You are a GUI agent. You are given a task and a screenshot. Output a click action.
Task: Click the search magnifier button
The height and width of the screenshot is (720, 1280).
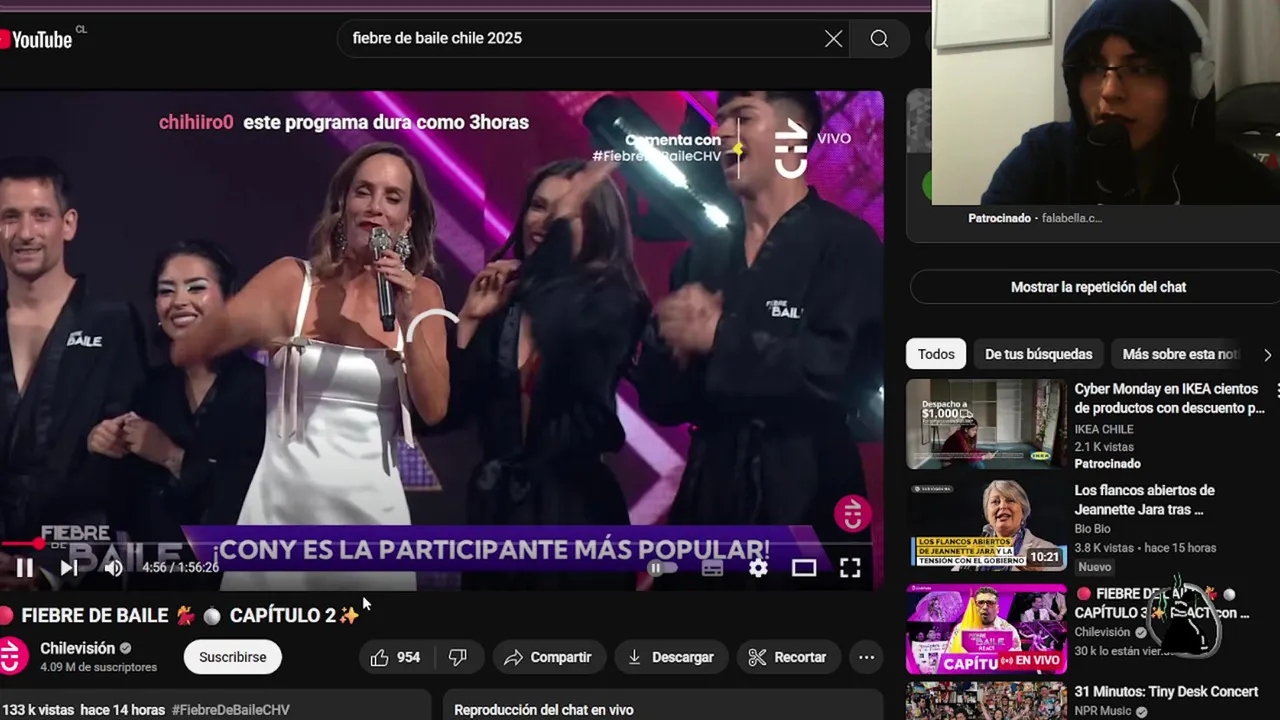(x=879, y=39)
